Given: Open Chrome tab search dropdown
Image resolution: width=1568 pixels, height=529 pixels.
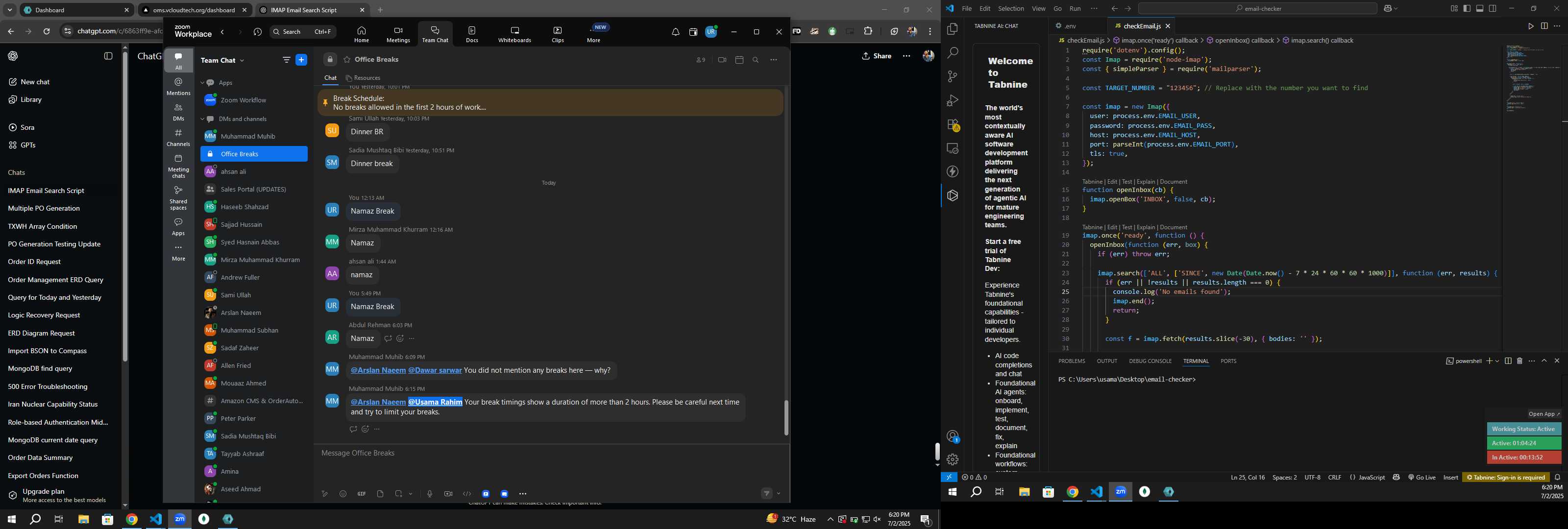Looking at the screenshot, I should pos(10,10).
